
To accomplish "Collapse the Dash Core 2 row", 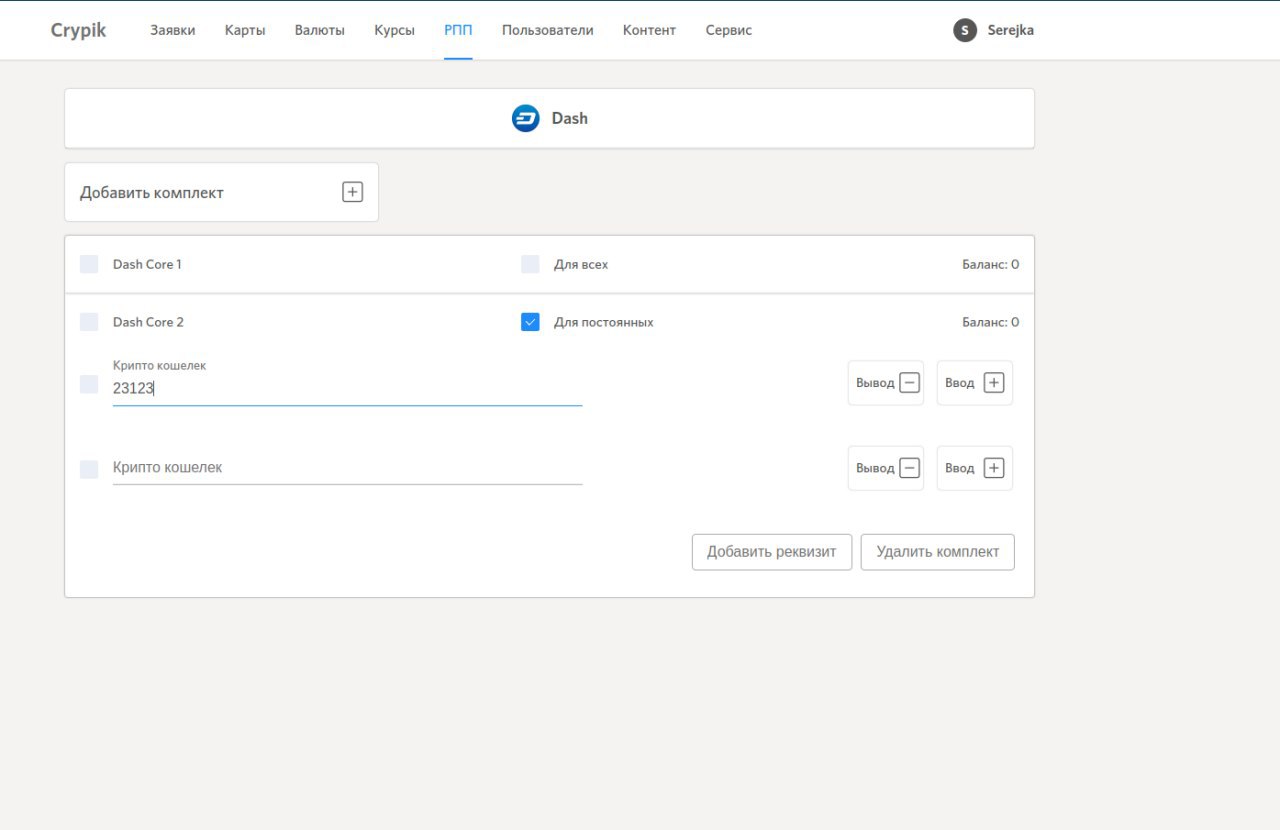I will pos(550,322).
